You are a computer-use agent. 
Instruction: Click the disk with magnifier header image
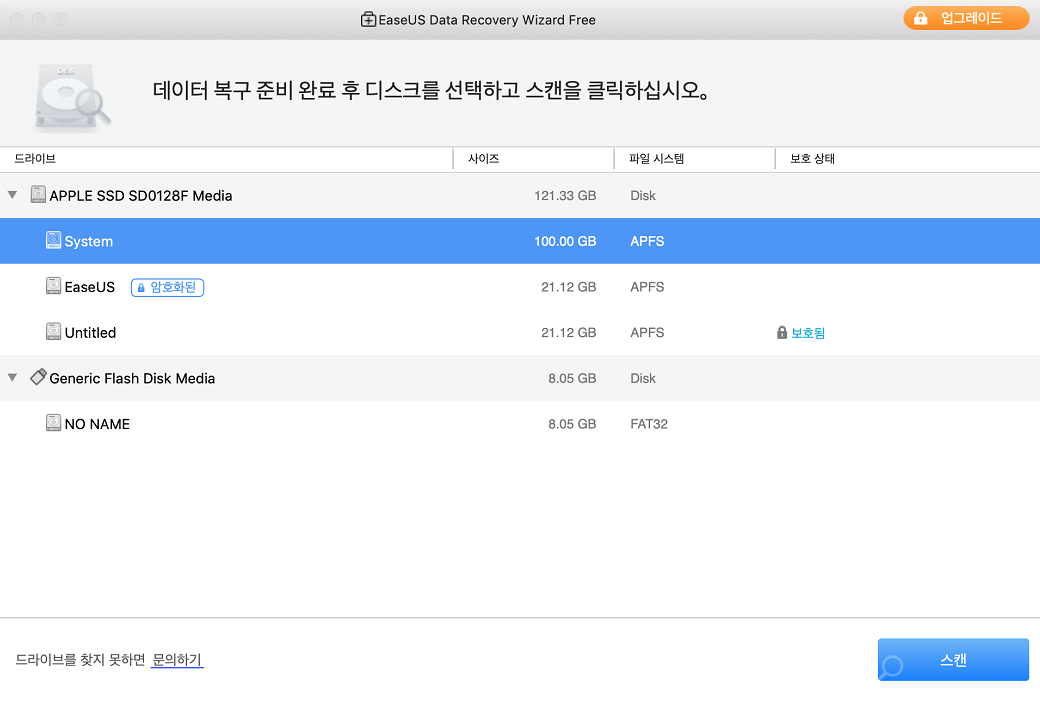(72, 96)
